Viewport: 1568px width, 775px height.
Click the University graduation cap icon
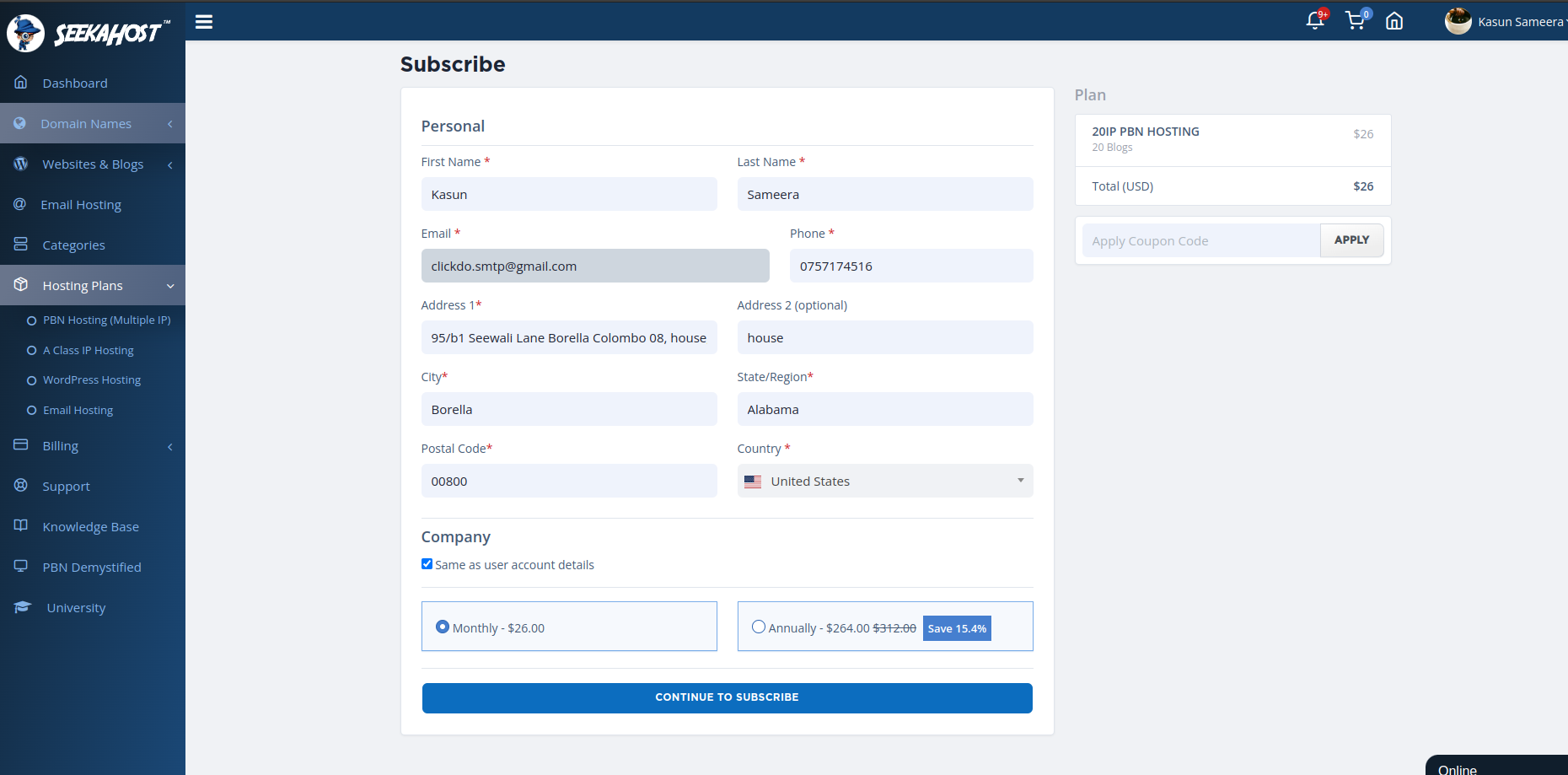click(23, 607)
